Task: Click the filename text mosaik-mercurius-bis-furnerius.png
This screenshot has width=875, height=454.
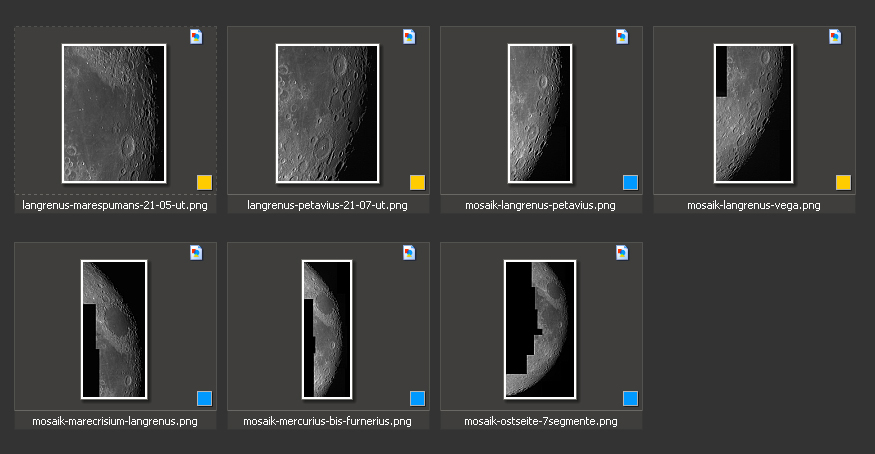Action: (x=328, y=422)
